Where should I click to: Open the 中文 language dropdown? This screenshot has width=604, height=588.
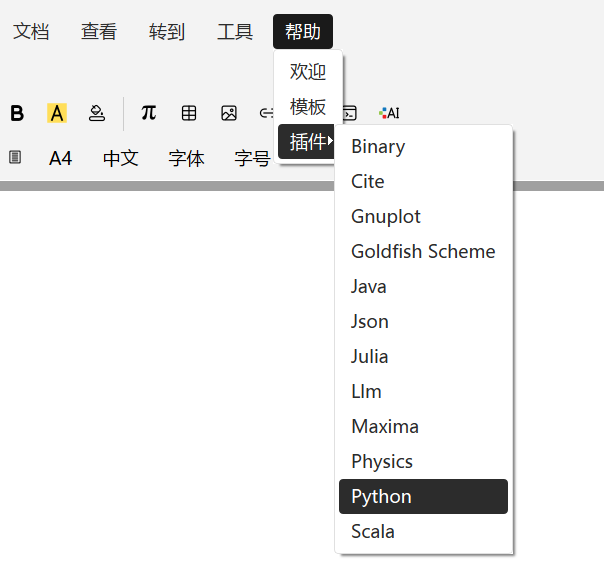tap(121, 158)
